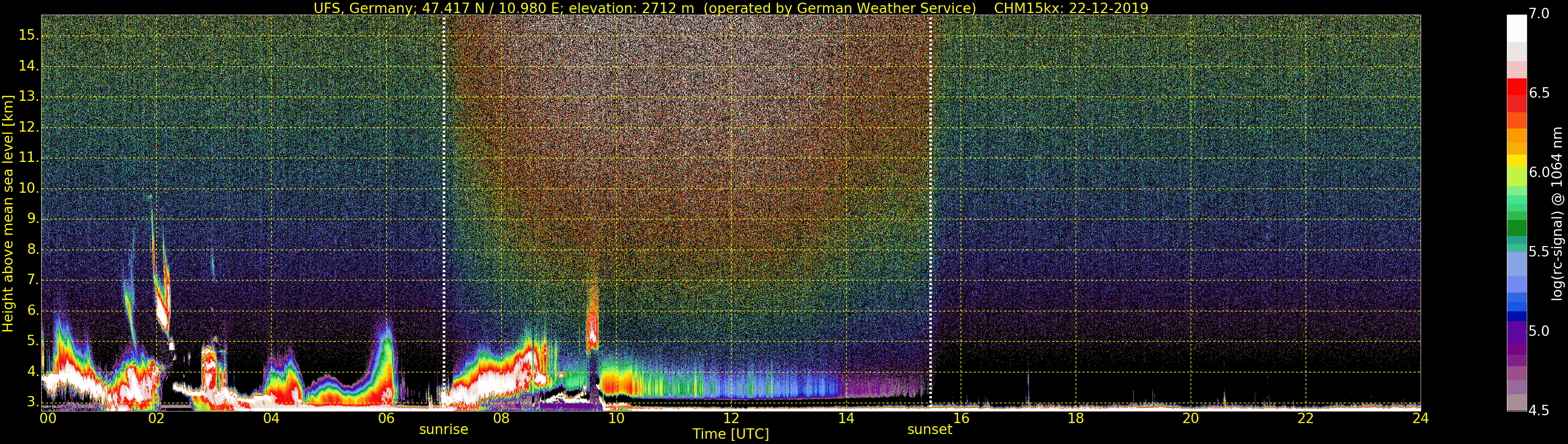Click the white segment atop the colorbar

point(1516,28)
